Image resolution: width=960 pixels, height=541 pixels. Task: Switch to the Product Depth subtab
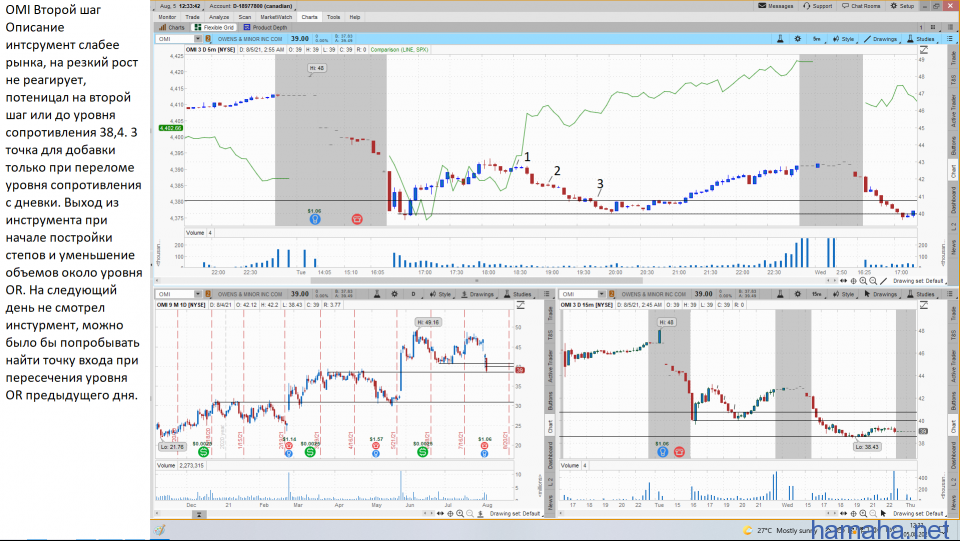pyautogui.click(x=265, y=28)
